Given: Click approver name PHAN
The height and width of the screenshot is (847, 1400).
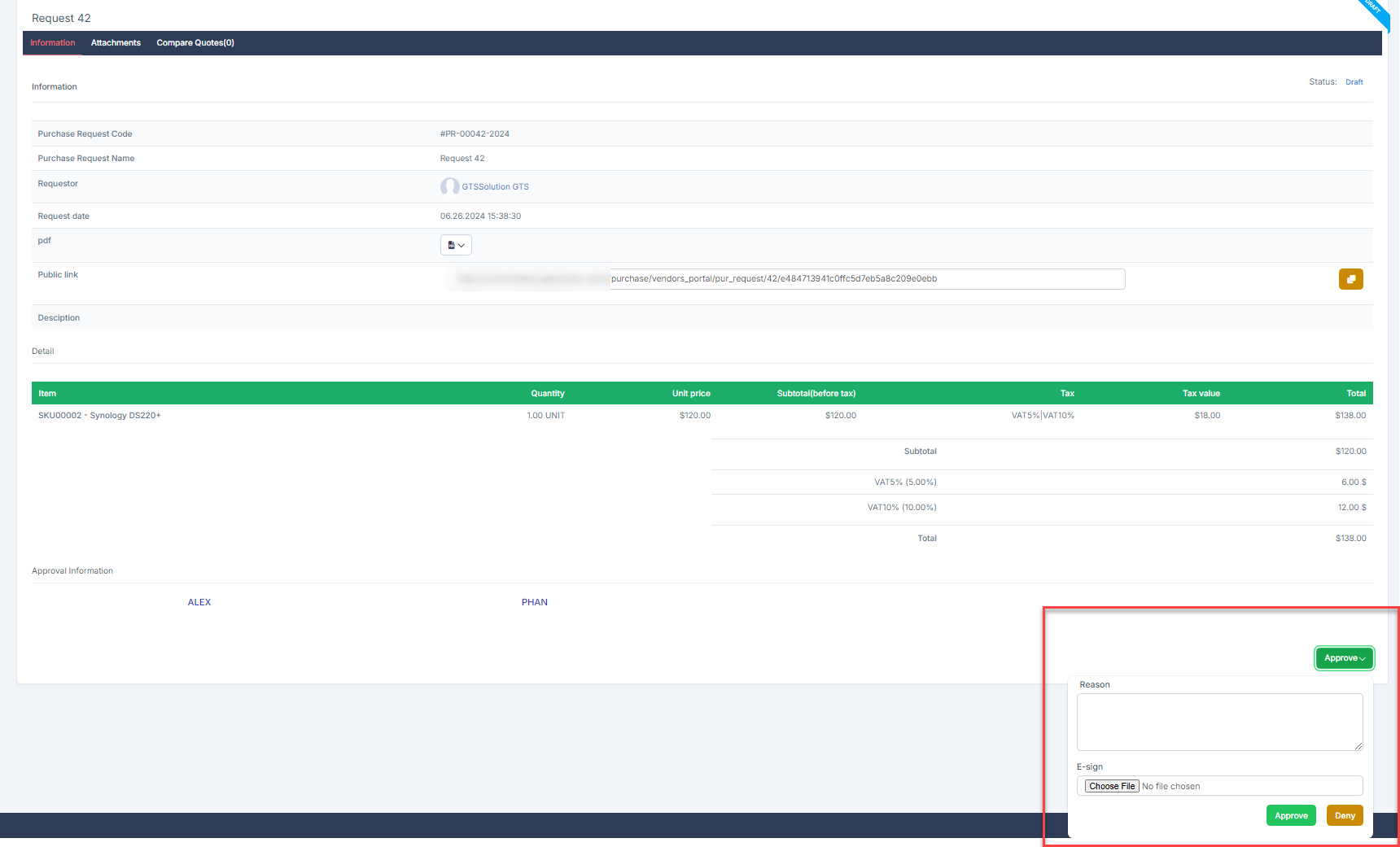Looking at the screenshot, I should (535, 603).
